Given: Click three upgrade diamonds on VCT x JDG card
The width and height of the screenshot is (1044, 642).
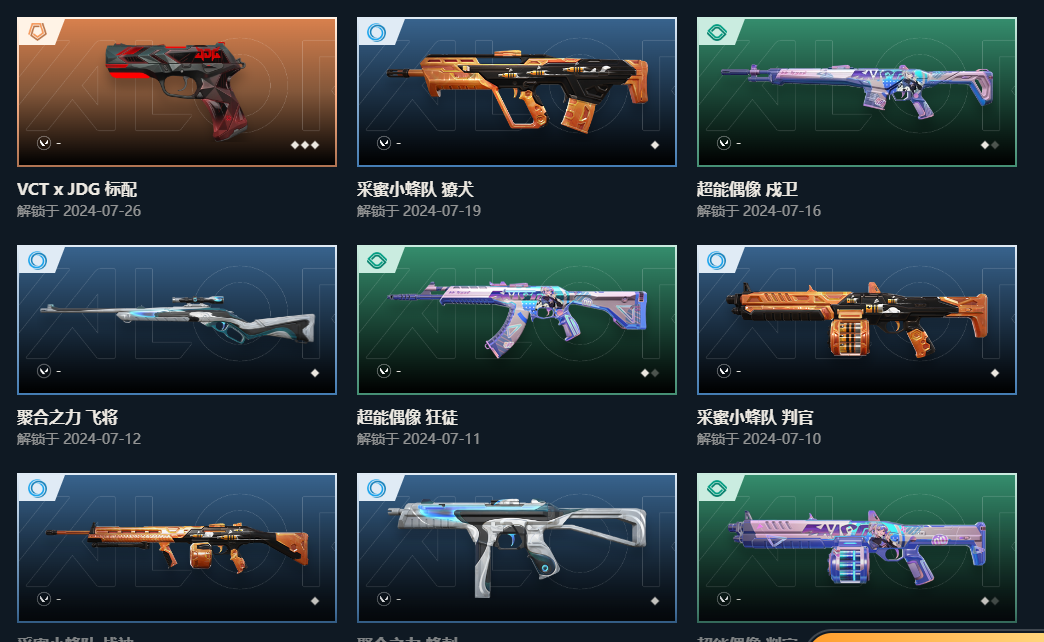Looking at the screenshot, I should pyautogui.click(x=305, y=145).
